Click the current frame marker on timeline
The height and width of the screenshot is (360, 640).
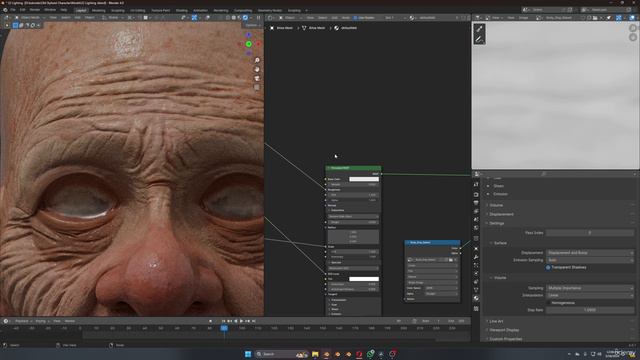[224, 328]
